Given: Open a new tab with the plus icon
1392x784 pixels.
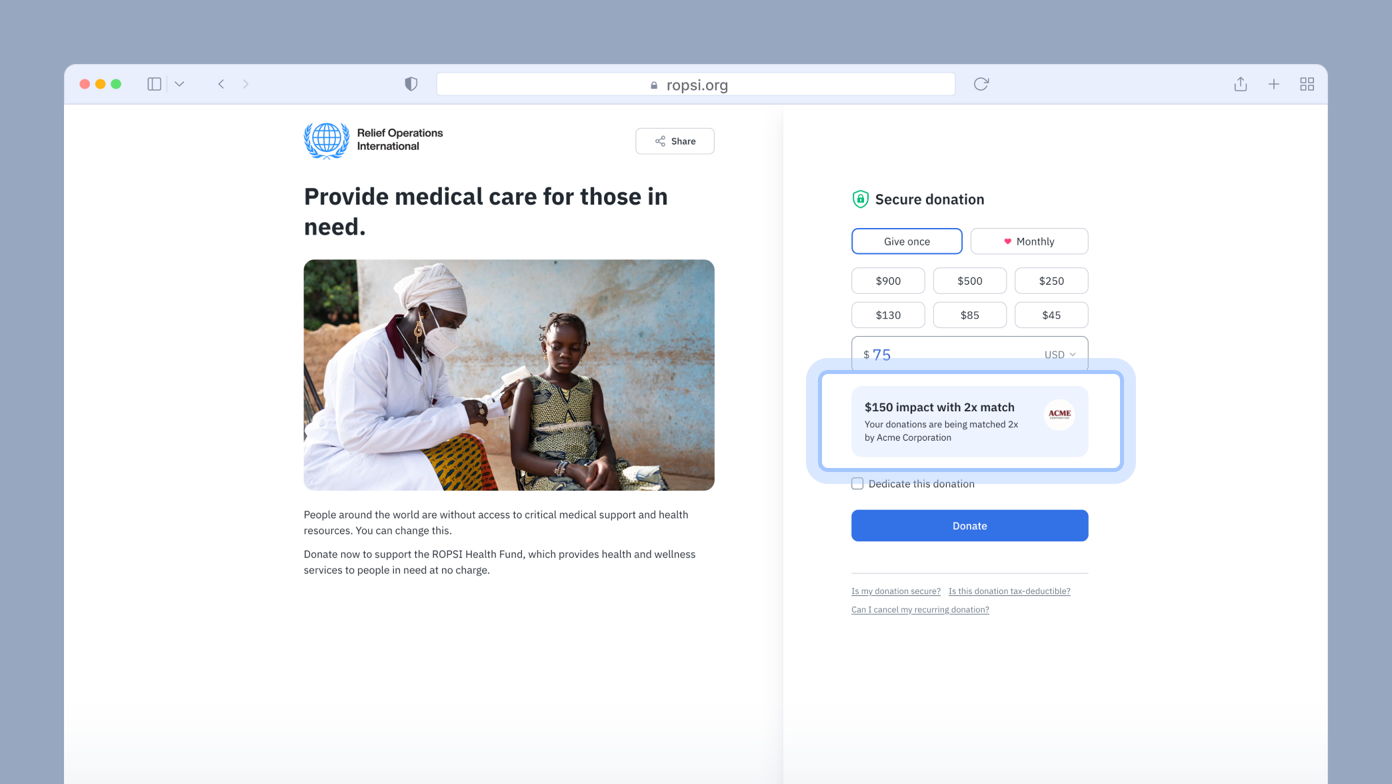Looking at the screenshot, I should pyautogui.click(x=1273, y=84).
